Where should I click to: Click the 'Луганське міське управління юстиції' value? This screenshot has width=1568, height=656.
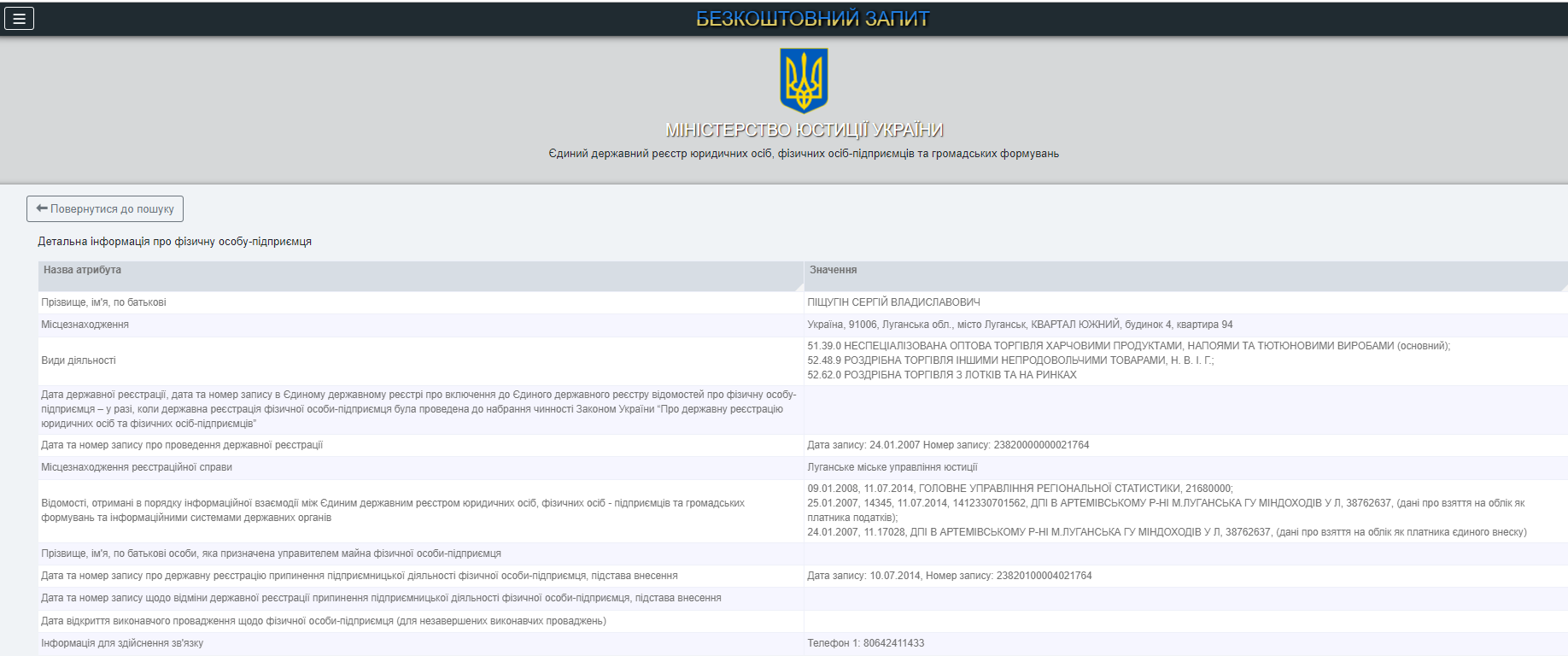point(892,467)
